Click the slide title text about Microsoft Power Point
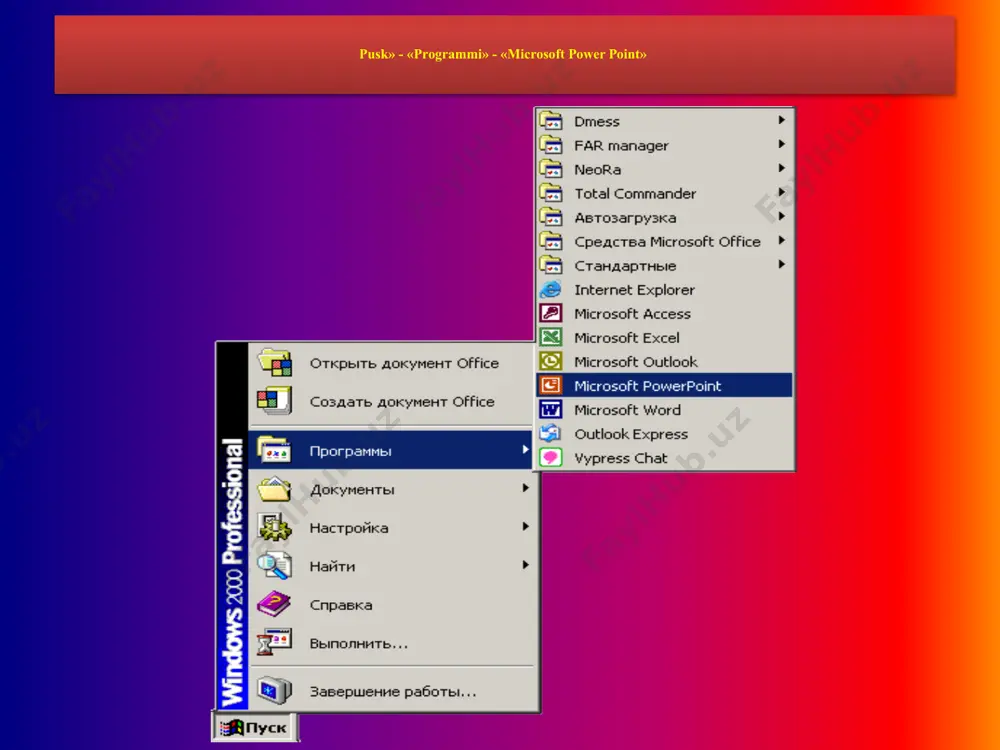 click(503, 54)
